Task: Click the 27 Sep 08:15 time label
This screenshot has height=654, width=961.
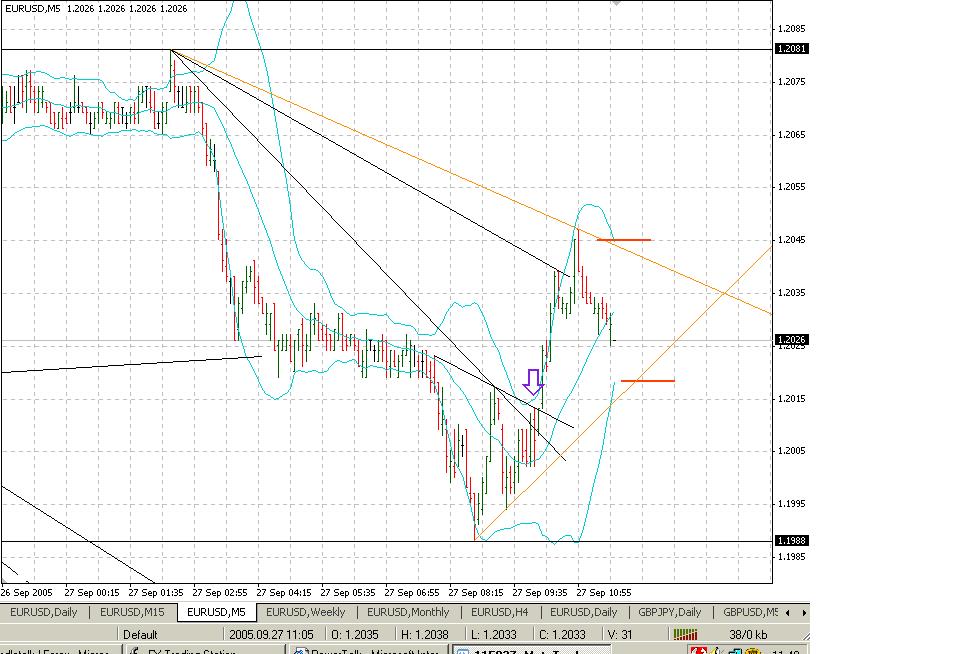Action: [x=476, y=593]
